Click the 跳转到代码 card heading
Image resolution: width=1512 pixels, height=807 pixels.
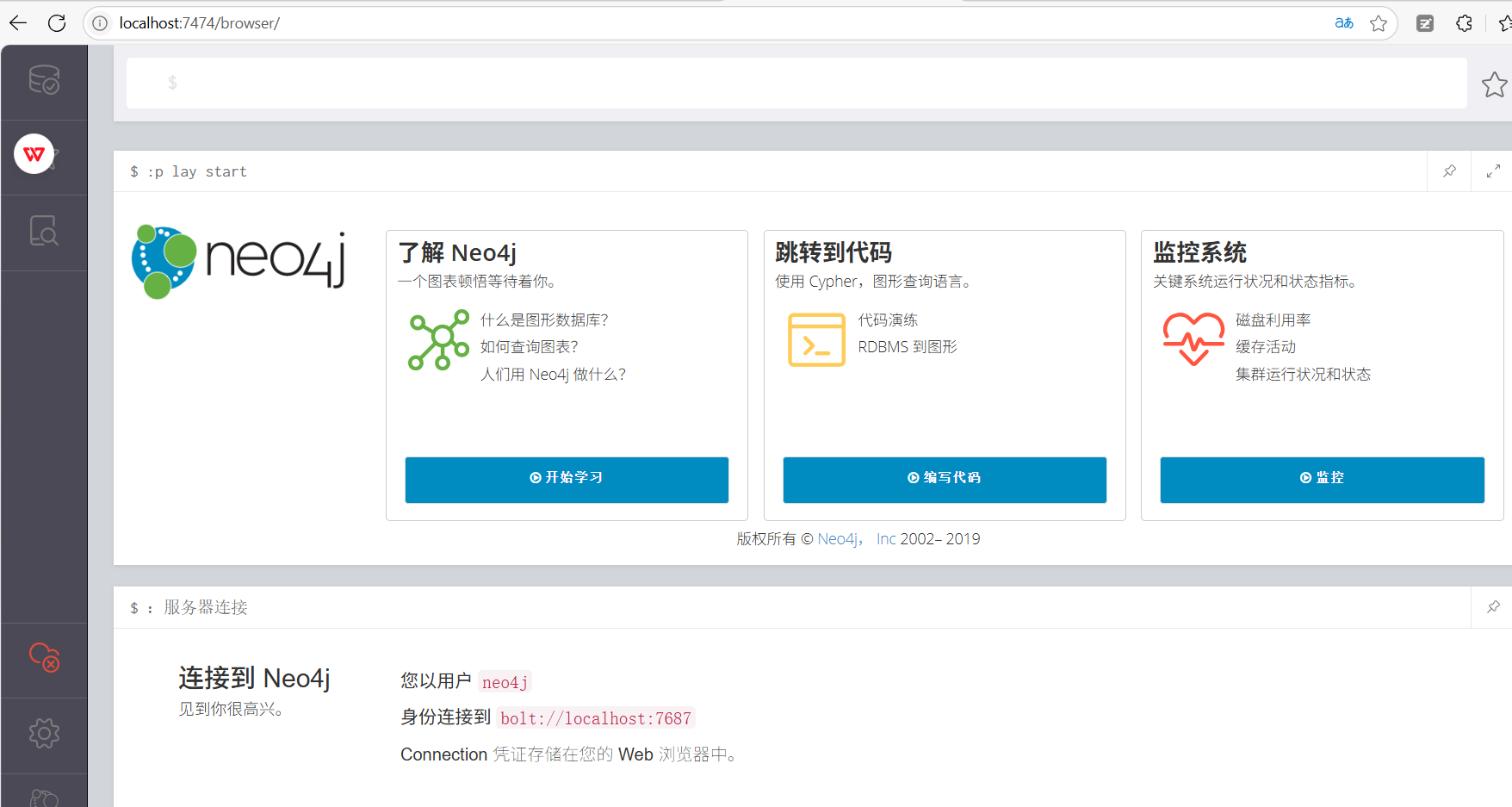coord(833,252)
